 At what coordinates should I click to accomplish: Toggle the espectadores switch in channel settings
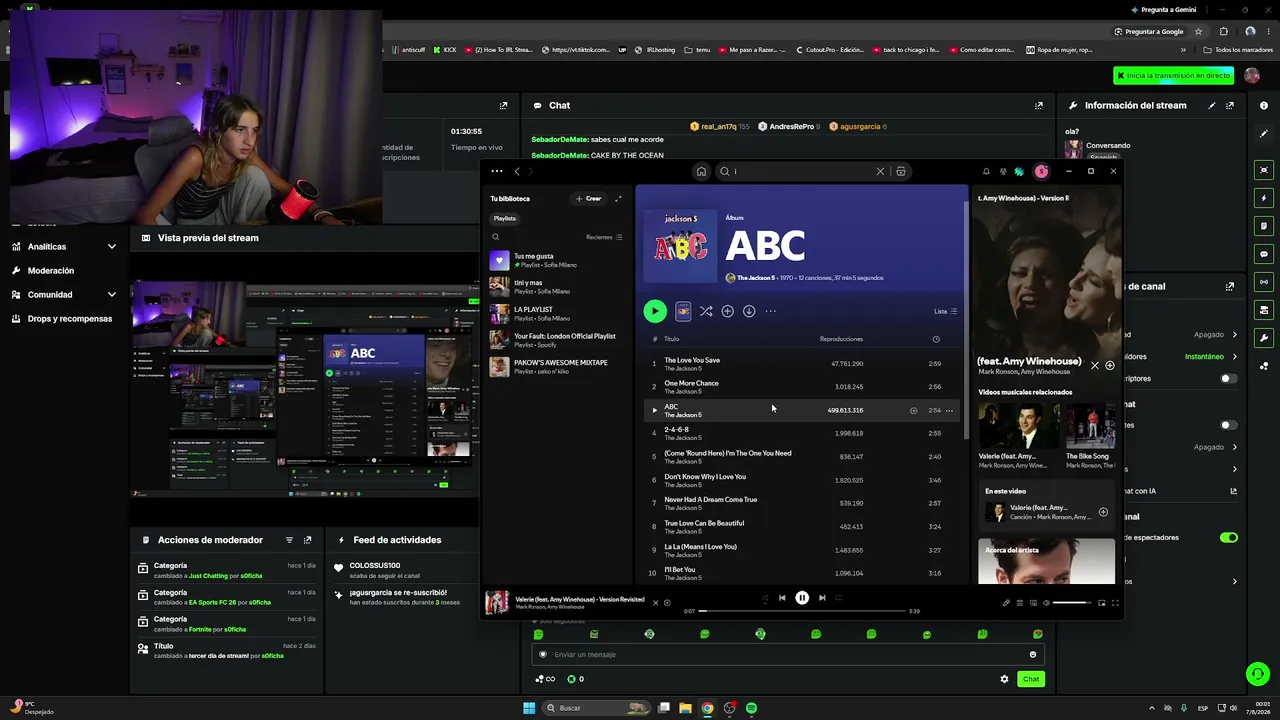point(1229,537)
